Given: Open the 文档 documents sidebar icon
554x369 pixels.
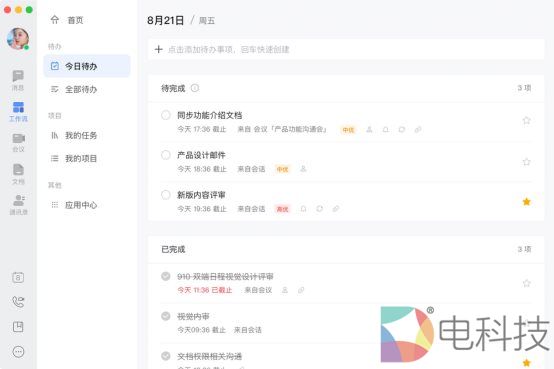Looking at the screenshot, I should coord(18,174).
